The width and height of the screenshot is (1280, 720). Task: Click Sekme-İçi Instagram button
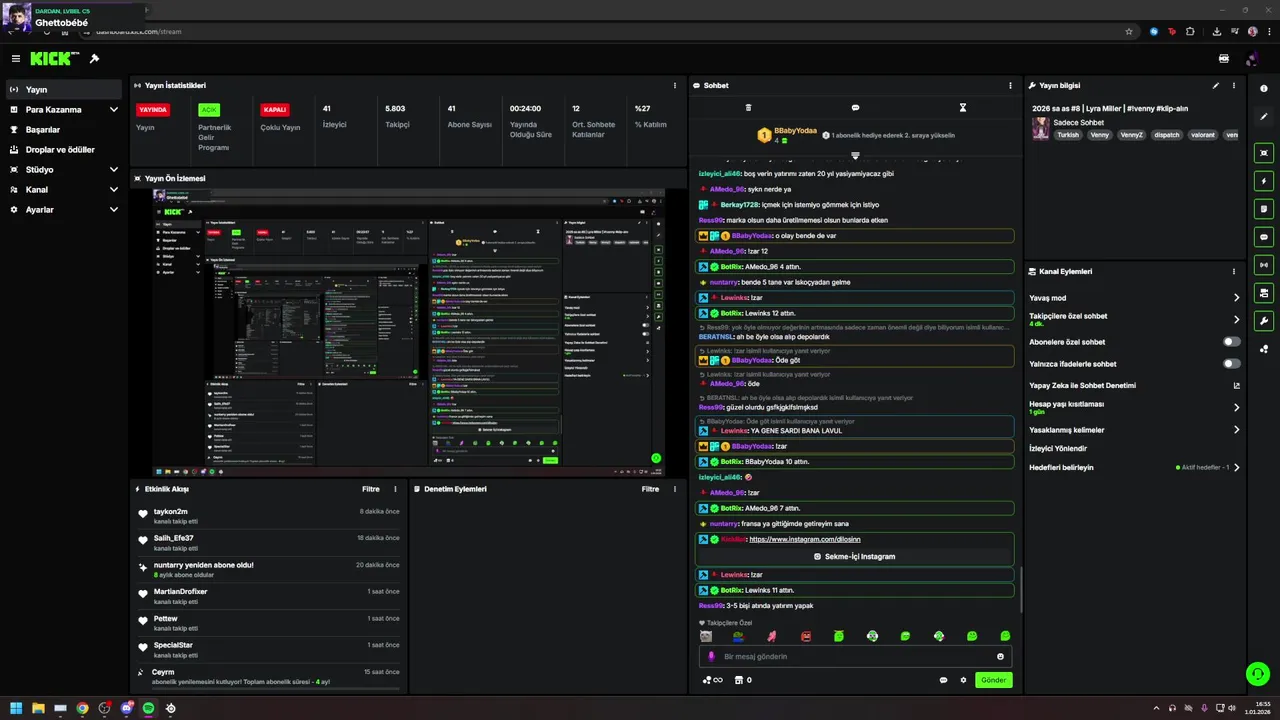coord(855,556)
